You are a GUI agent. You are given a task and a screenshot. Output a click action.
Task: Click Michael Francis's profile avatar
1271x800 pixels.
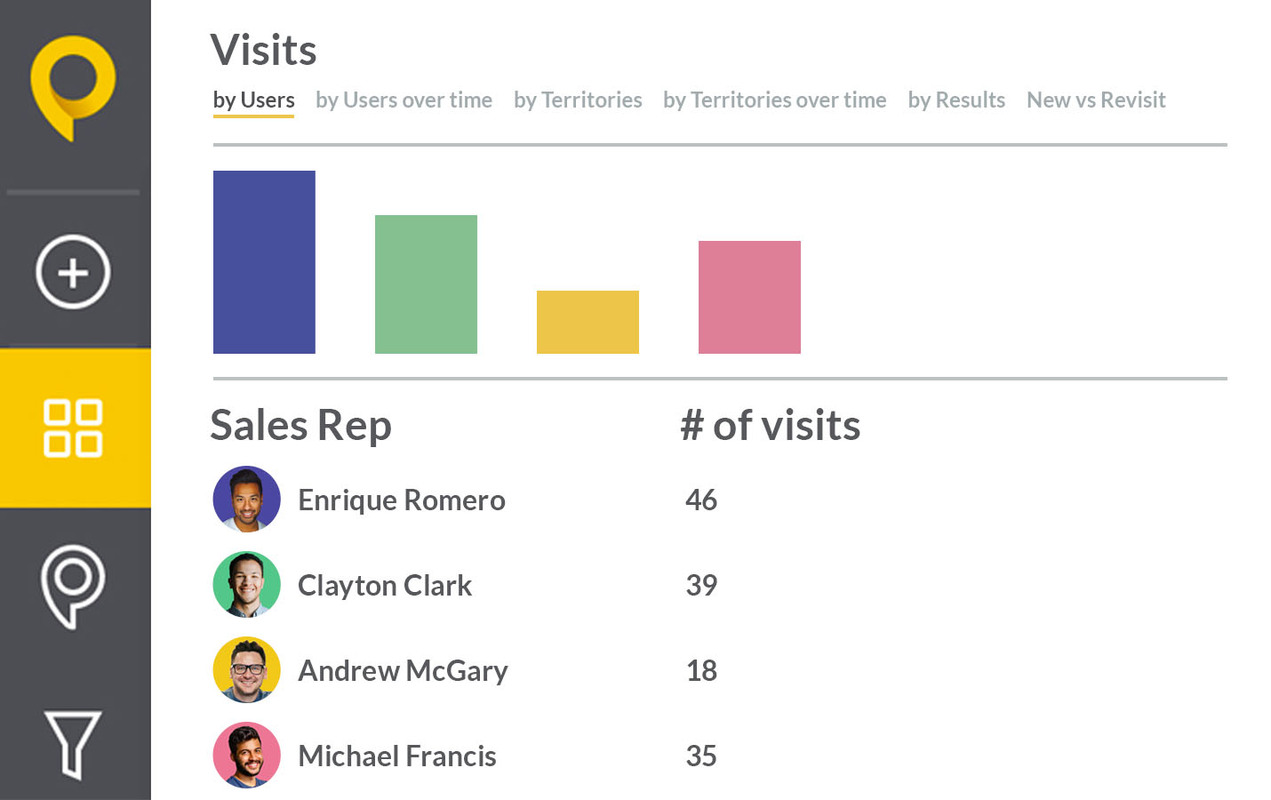[246, 756]
